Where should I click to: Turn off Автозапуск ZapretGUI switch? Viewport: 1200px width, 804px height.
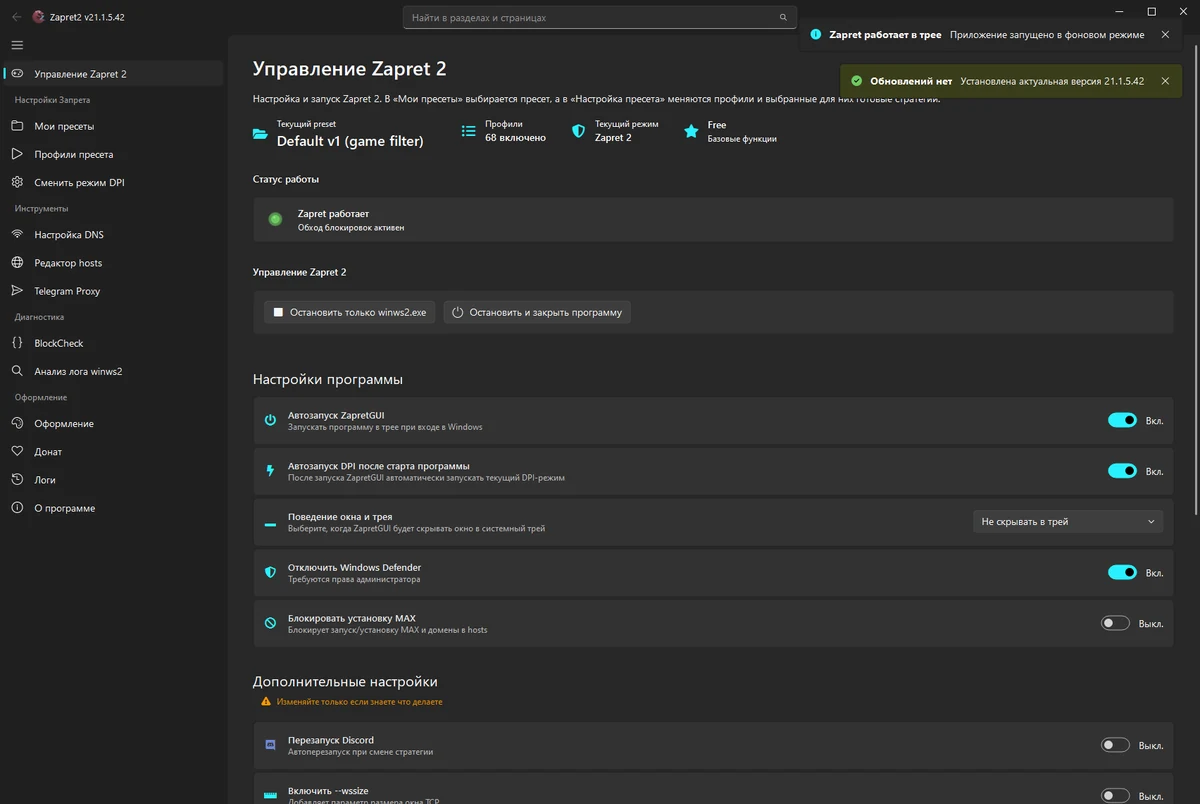click(1122, 420)
